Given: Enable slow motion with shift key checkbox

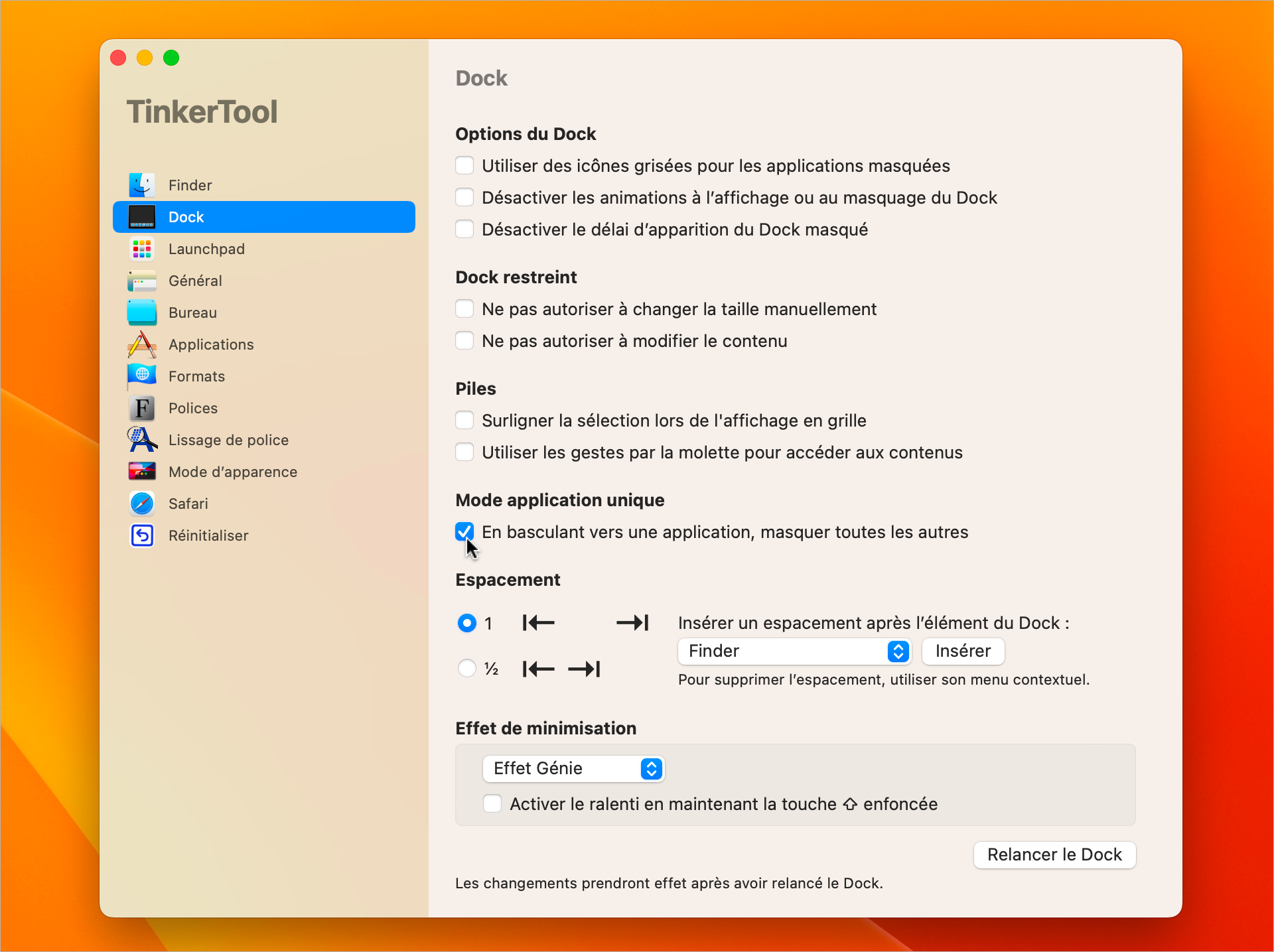Looking at the screenshot, I should 492,803.
